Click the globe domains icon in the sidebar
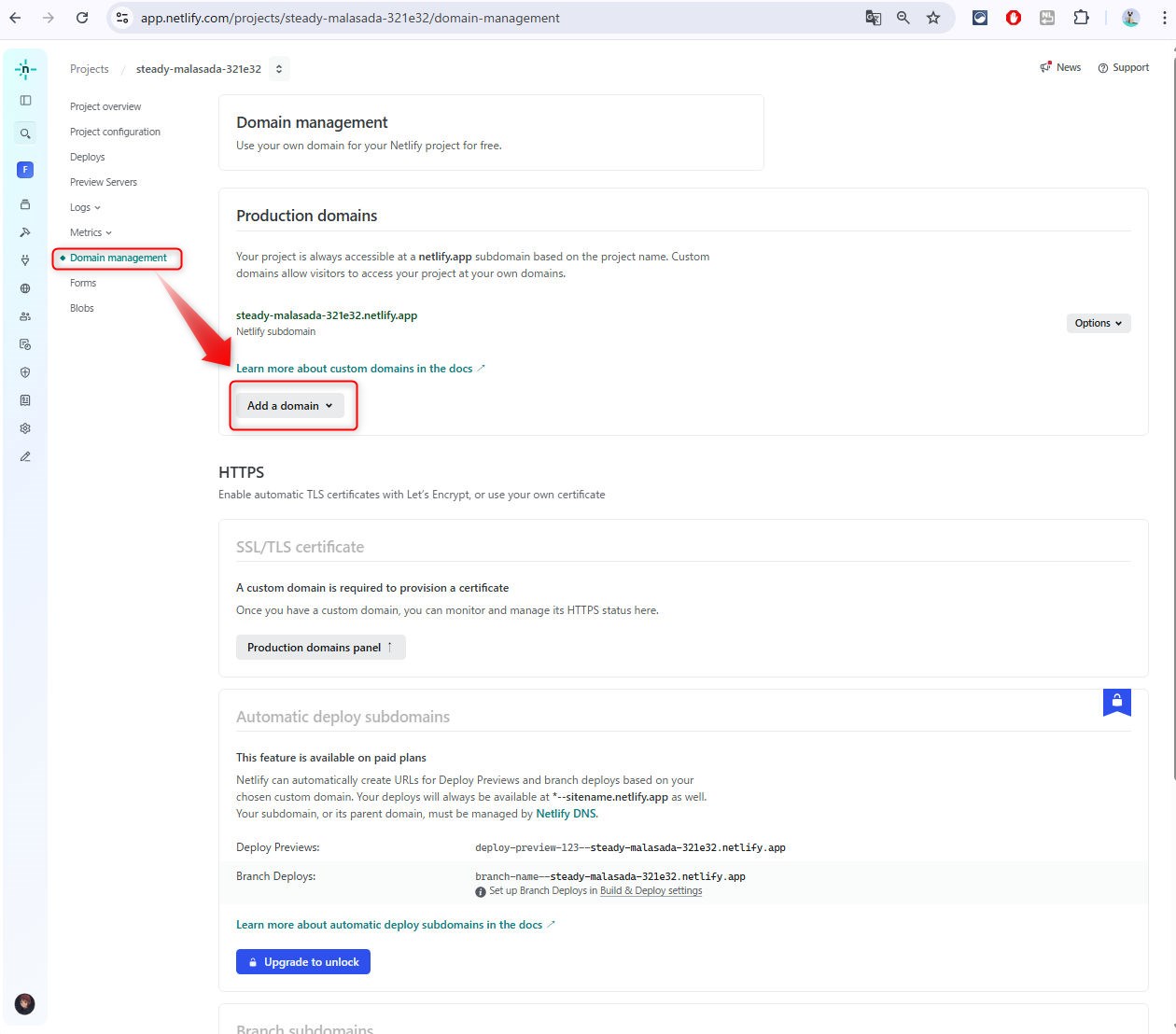 (x=25, y=288)
